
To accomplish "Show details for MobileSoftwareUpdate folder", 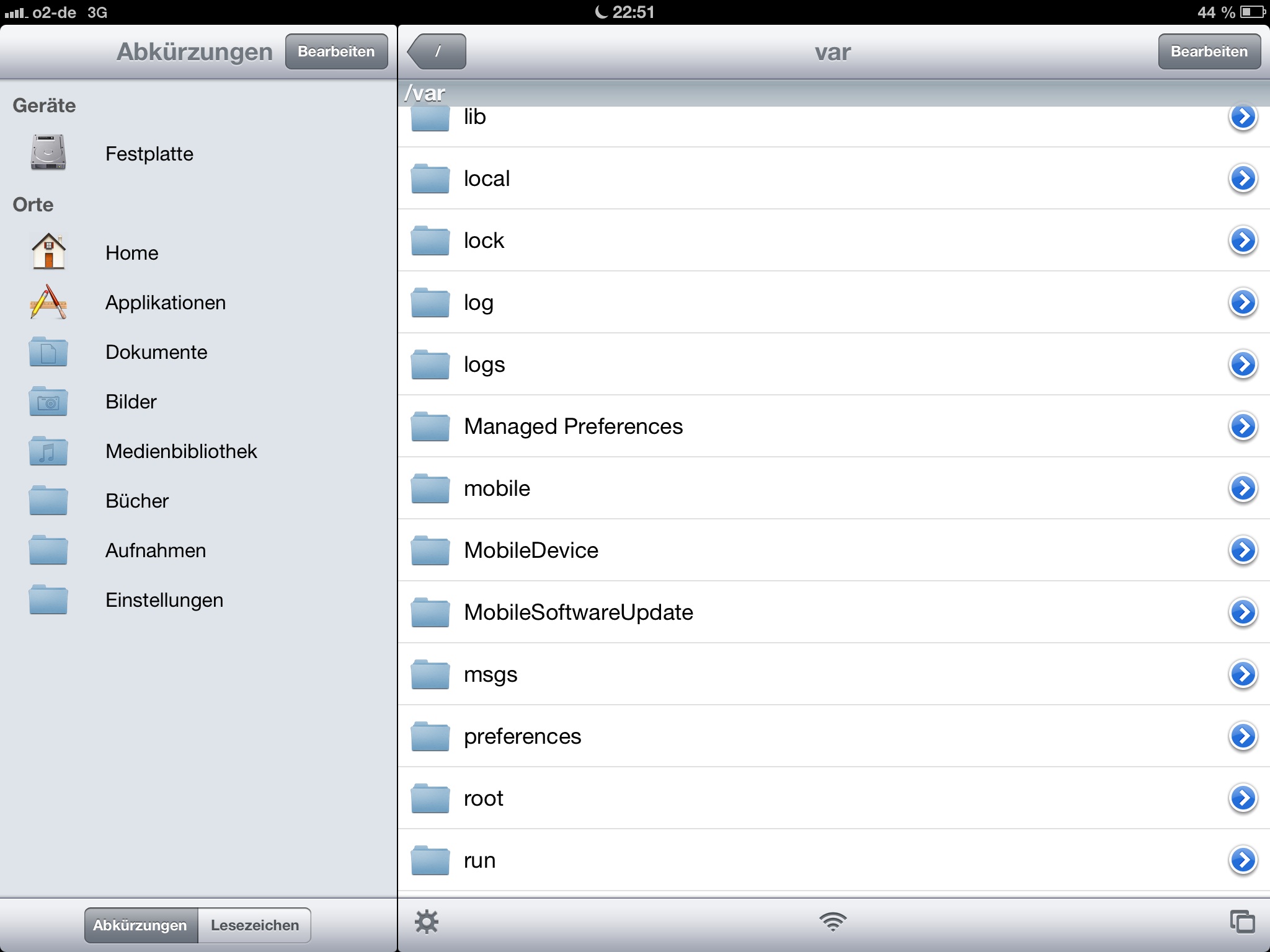I will [1243, 612].
